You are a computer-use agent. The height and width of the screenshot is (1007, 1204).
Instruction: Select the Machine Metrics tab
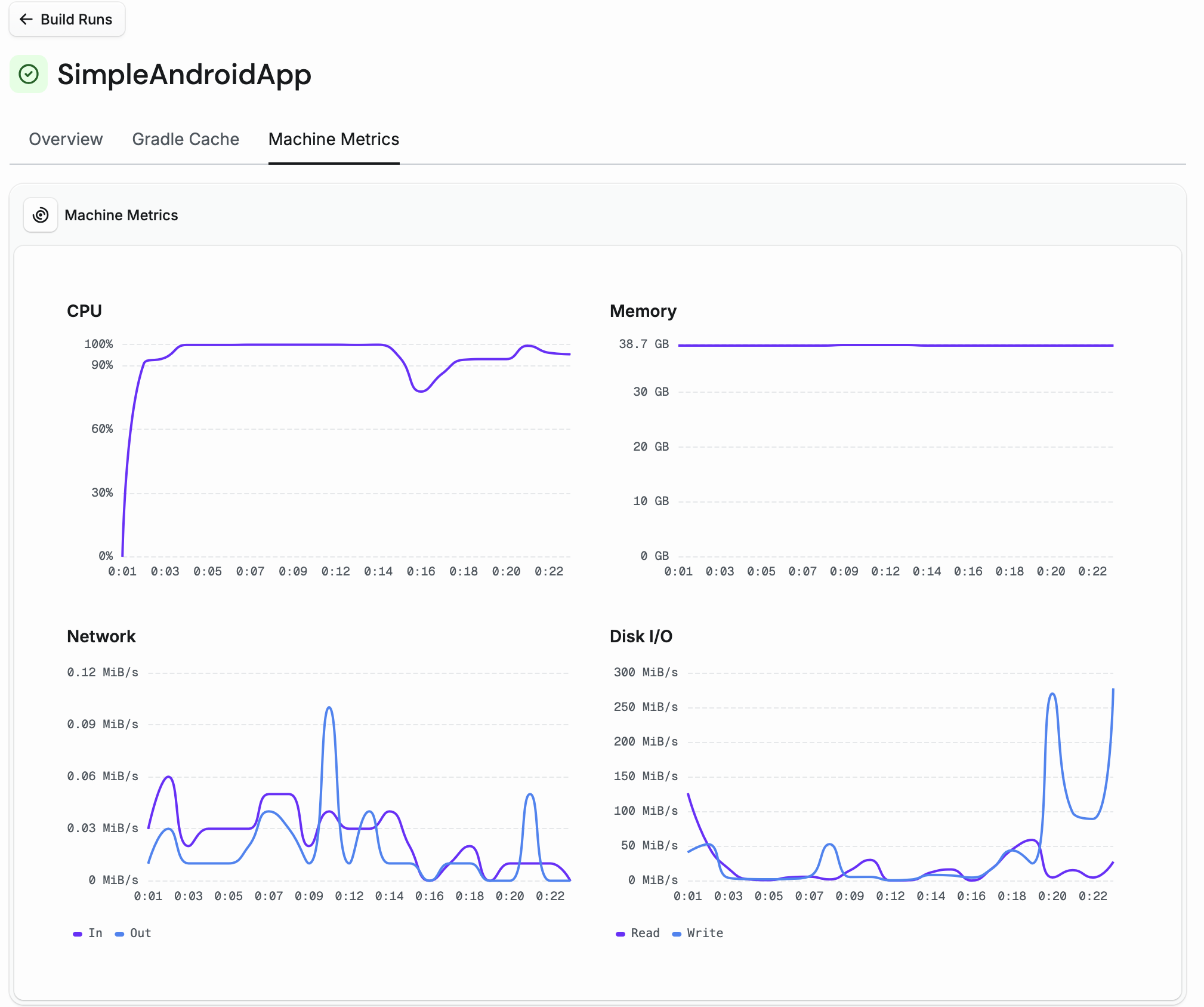[x=334, y=139]
